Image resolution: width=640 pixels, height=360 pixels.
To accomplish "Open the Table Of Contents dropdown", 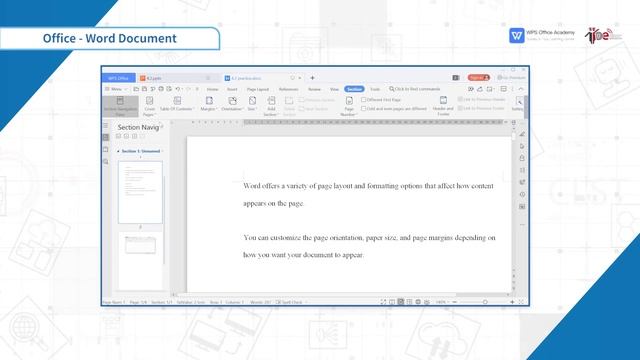I will click(177, 104).
